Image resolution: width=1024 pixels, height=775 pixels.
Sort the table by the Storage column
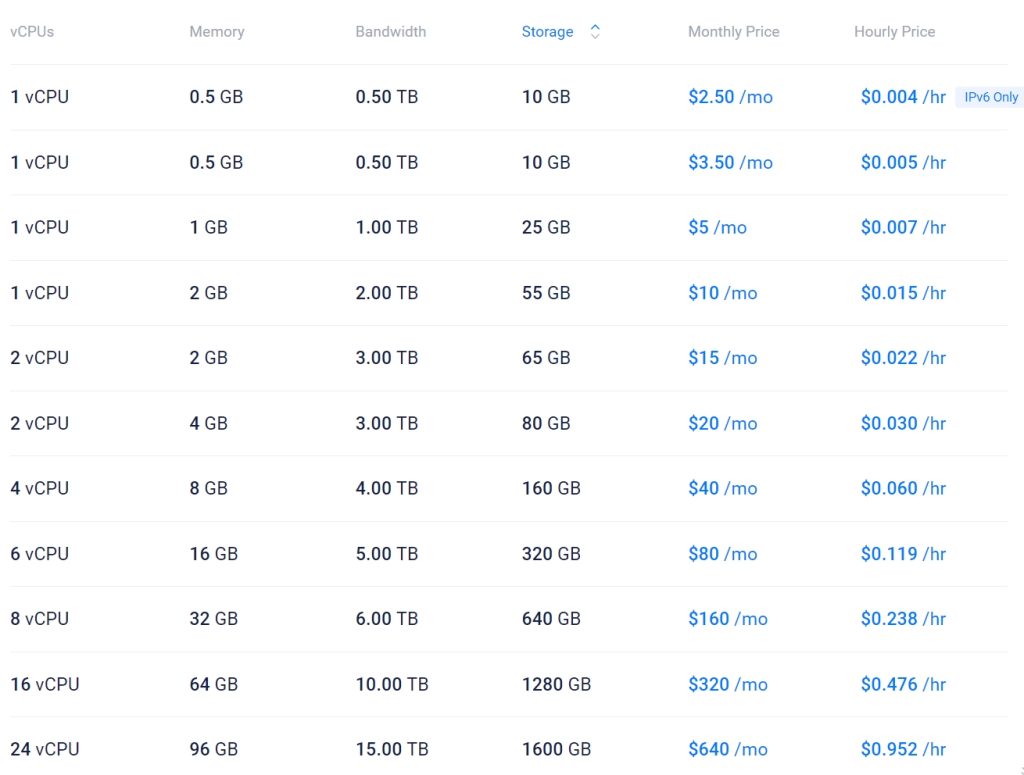tap(547, 32)
